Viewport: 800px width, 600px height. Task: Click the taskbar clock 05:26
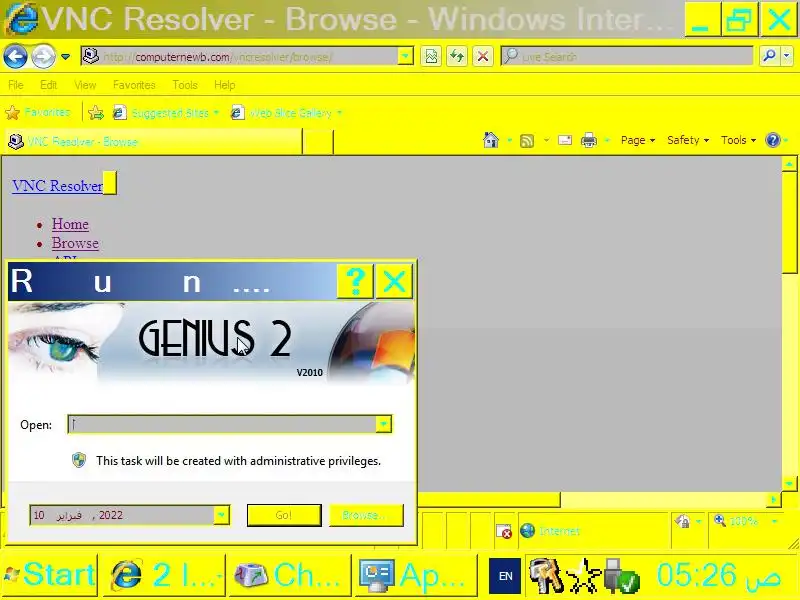pyautogui.click(x=718, y=576)
